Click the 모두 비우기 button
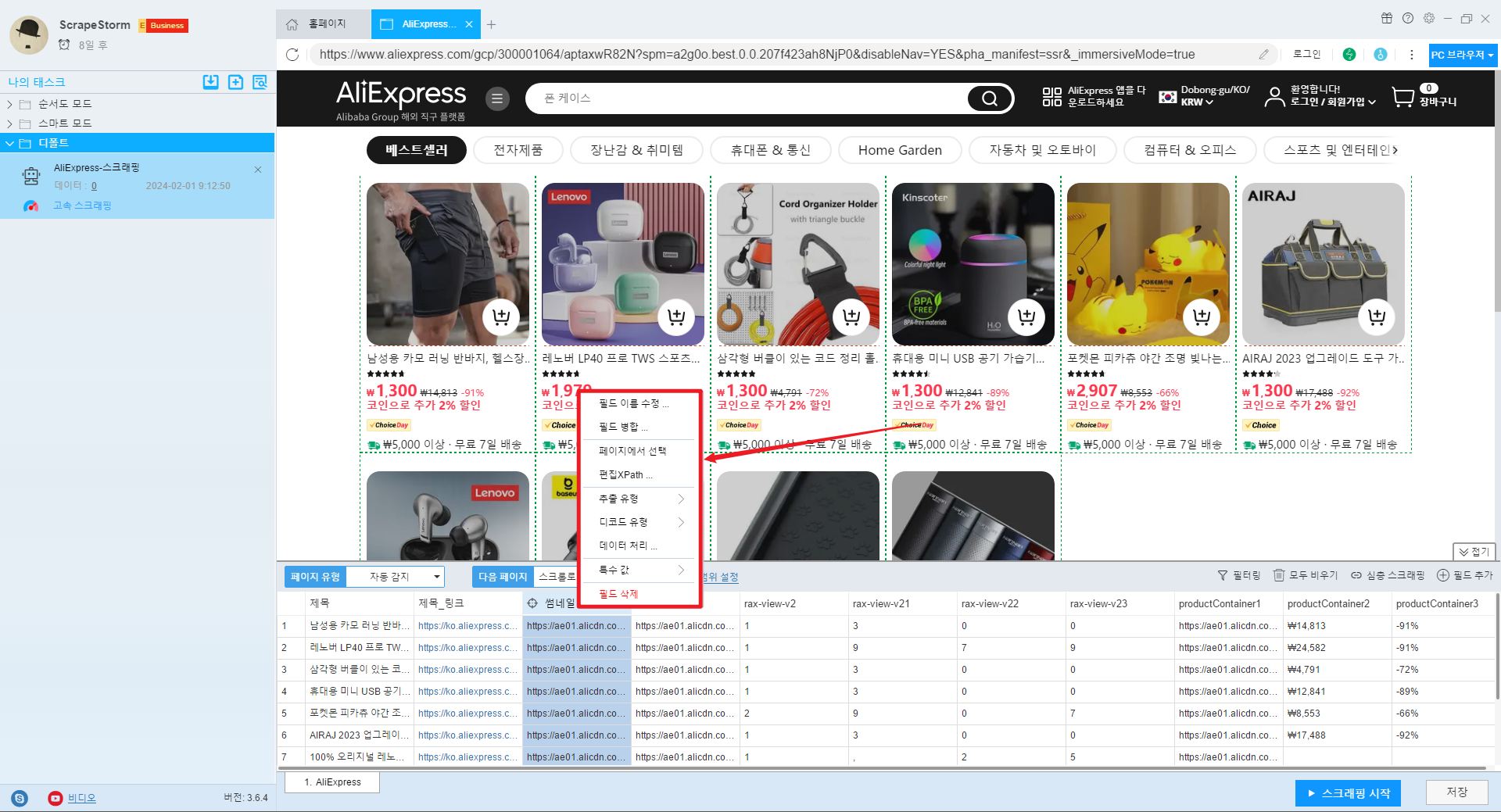This screenshot has width=1501, height=812. (1306, 575)
